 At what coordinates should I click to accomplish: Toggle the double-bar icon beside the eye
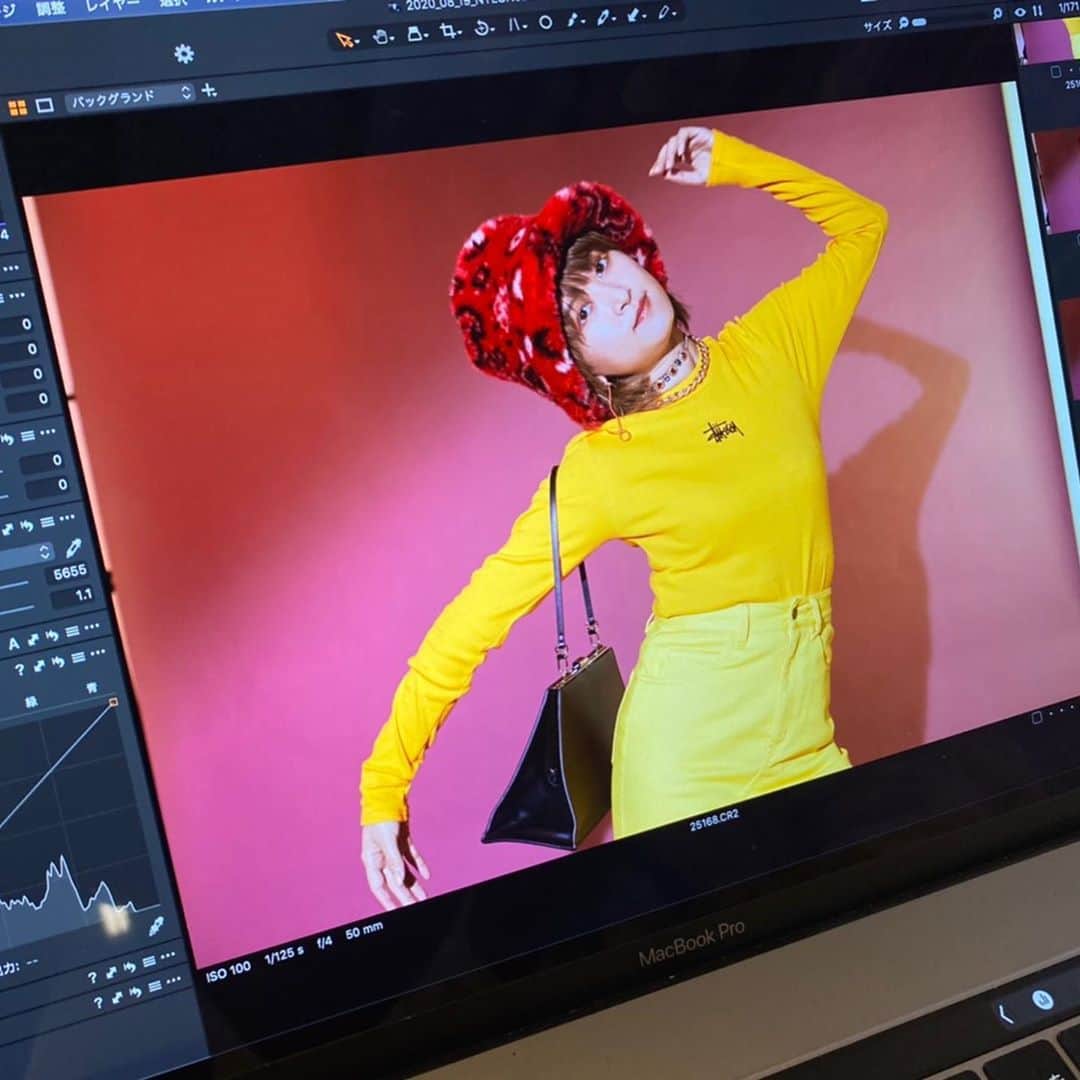tap(1037, 10)
